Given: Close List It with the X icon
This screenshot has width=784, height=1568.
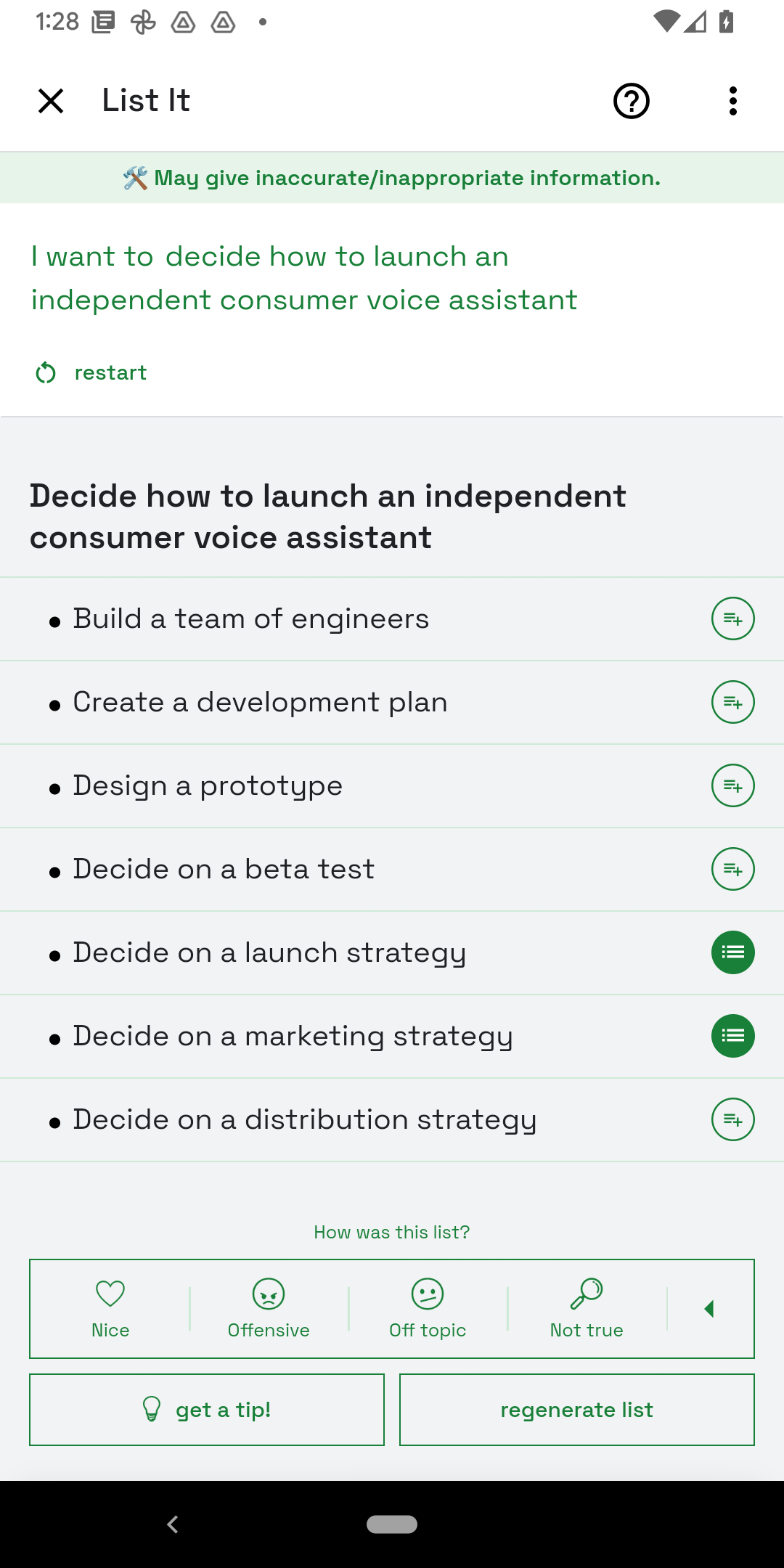Looking at the screenshot, I should (51, 101).
